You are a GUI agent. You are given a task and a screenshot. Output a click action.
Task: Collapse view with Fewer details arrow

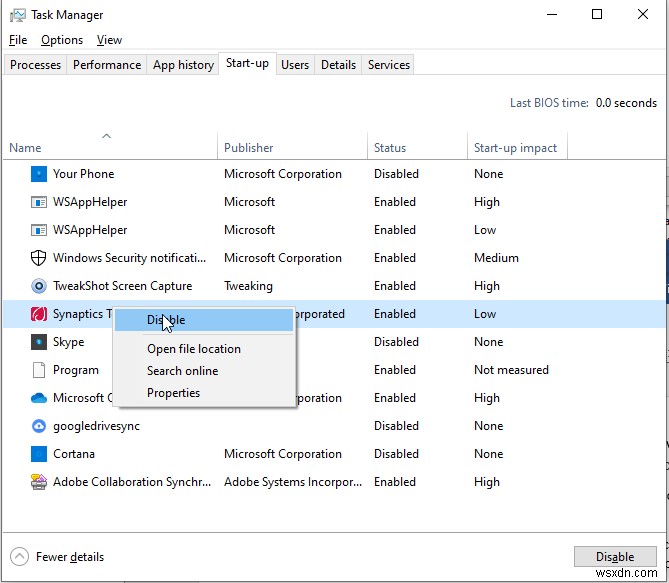19,557
